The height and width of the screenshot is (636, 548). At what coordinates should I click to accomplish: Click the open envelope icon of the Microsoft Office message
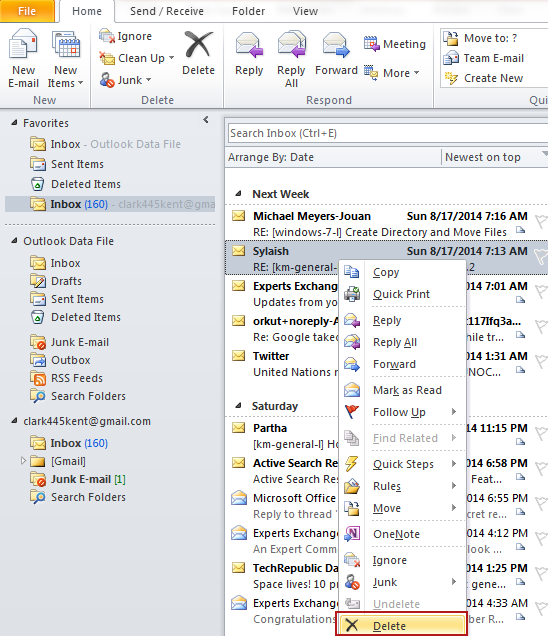(x=239, y=497)
